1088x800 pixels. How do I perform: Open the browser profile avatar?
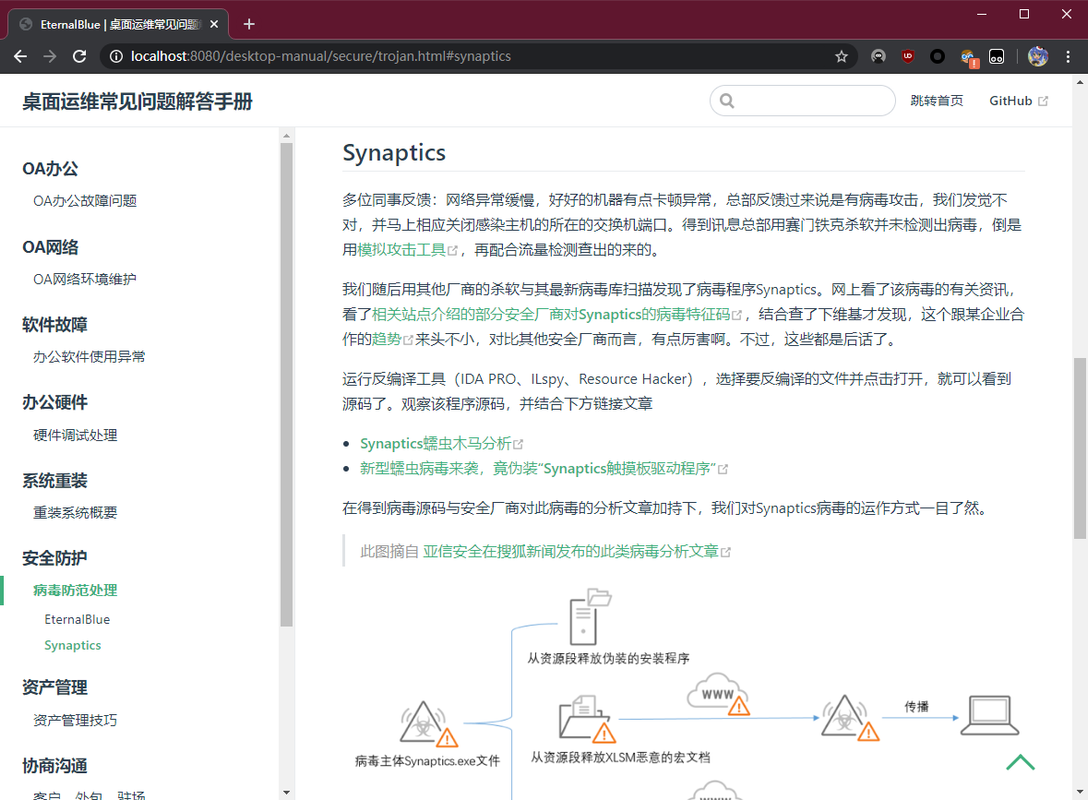coord(1038,56)
